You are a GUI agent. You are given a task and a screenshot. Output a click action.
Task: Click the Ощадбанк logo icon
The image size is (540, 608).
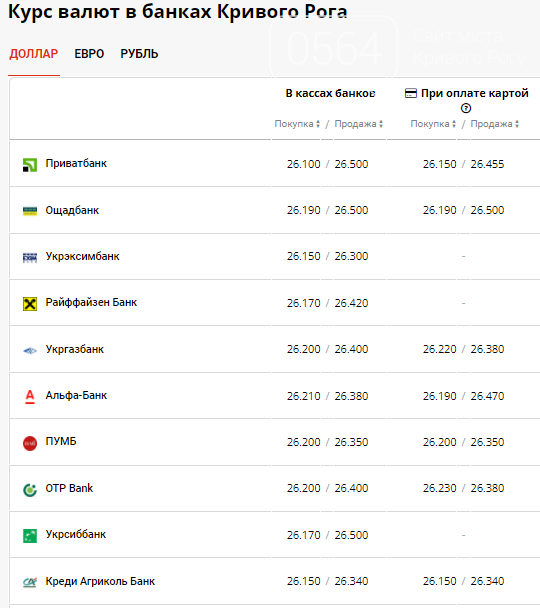tap(30, 211)
